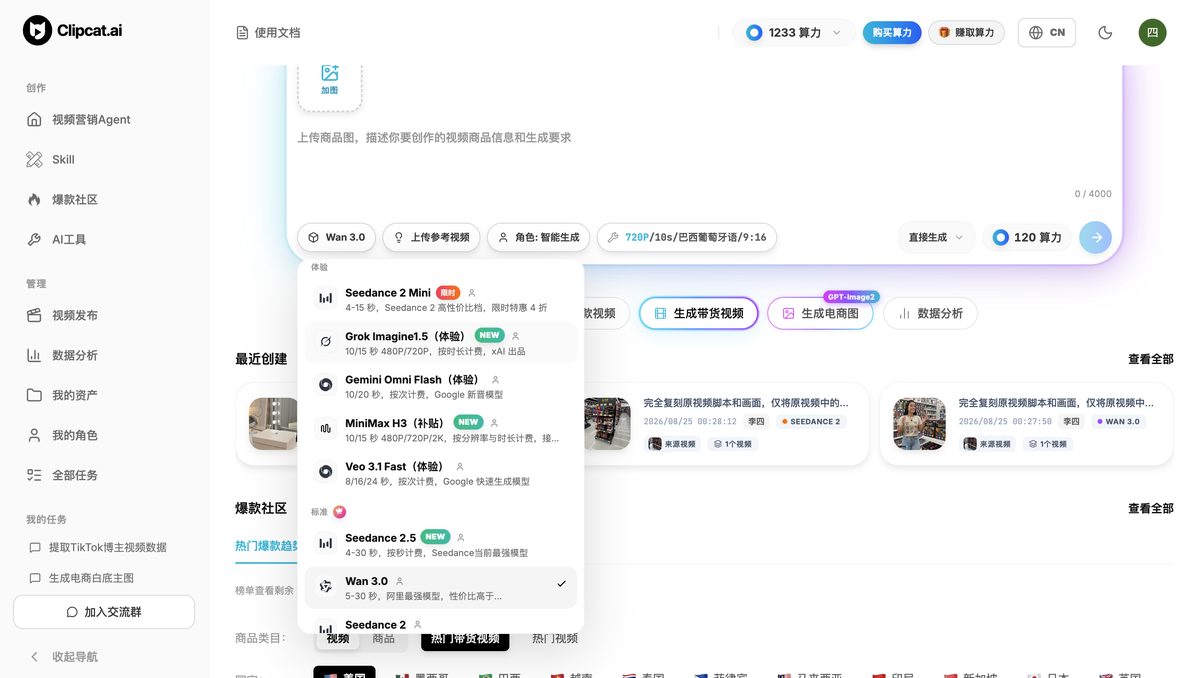Viewport: 1200px width, 678px height.
Task: Select MiniMax H3（补贴） model
Action: tap(441, 430)
